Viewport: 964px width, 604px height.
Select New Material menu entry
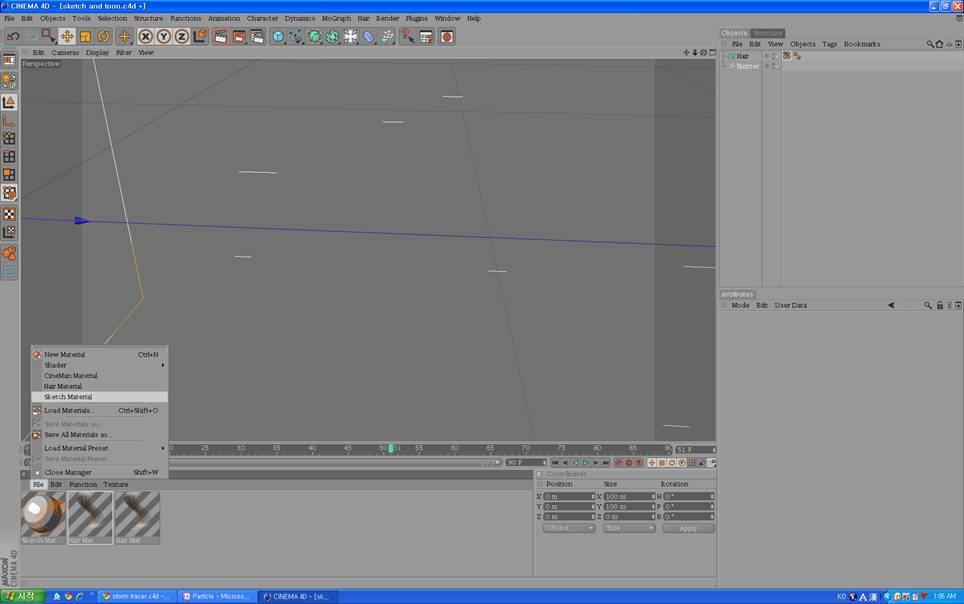pyautogui.click(x=100, y=354)
